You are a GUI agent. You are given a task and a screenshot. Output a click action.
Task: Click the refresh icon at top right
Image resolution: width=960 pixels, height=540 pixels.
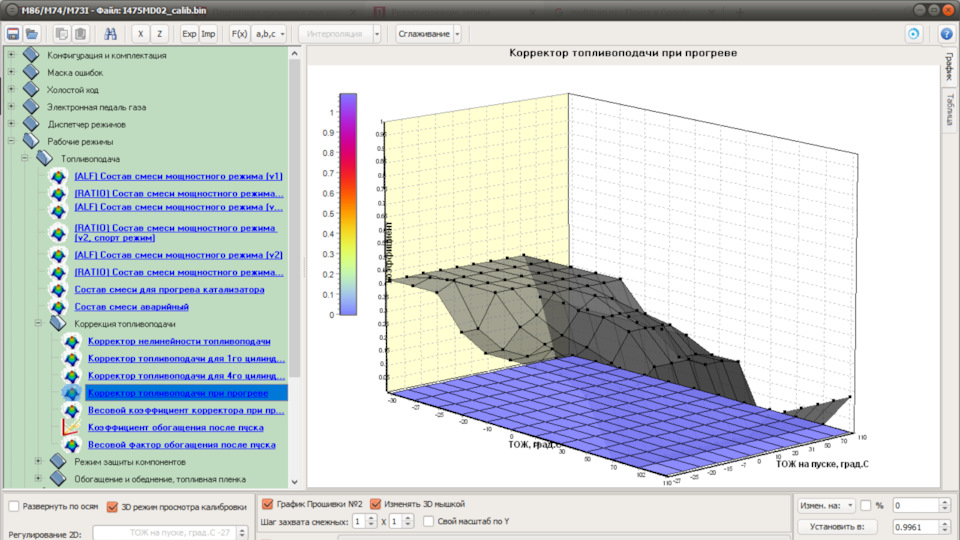913,34
